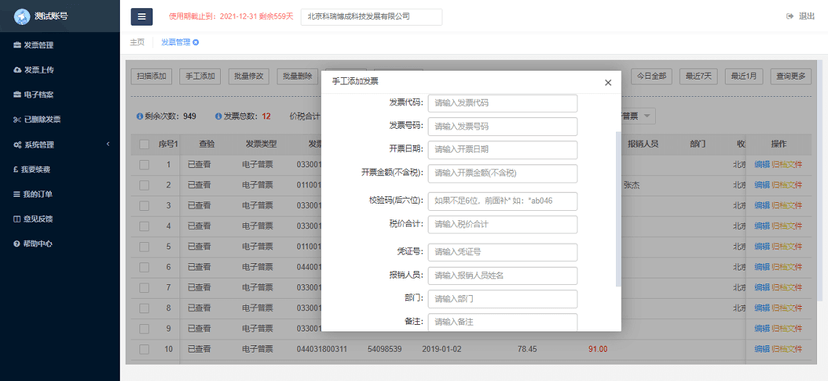Tick the checkbox for row 9
Viewport: 828px width, 381px height.
coord(144,328)
